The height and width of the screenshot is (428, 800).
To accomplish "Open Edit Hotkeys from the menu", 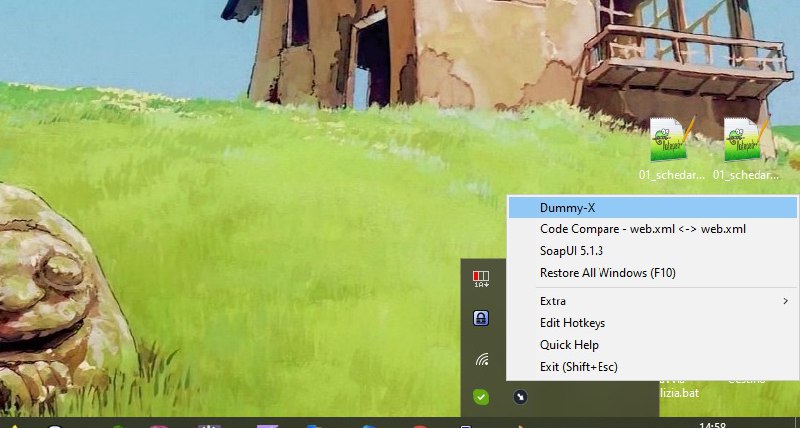I will point(653,323).
